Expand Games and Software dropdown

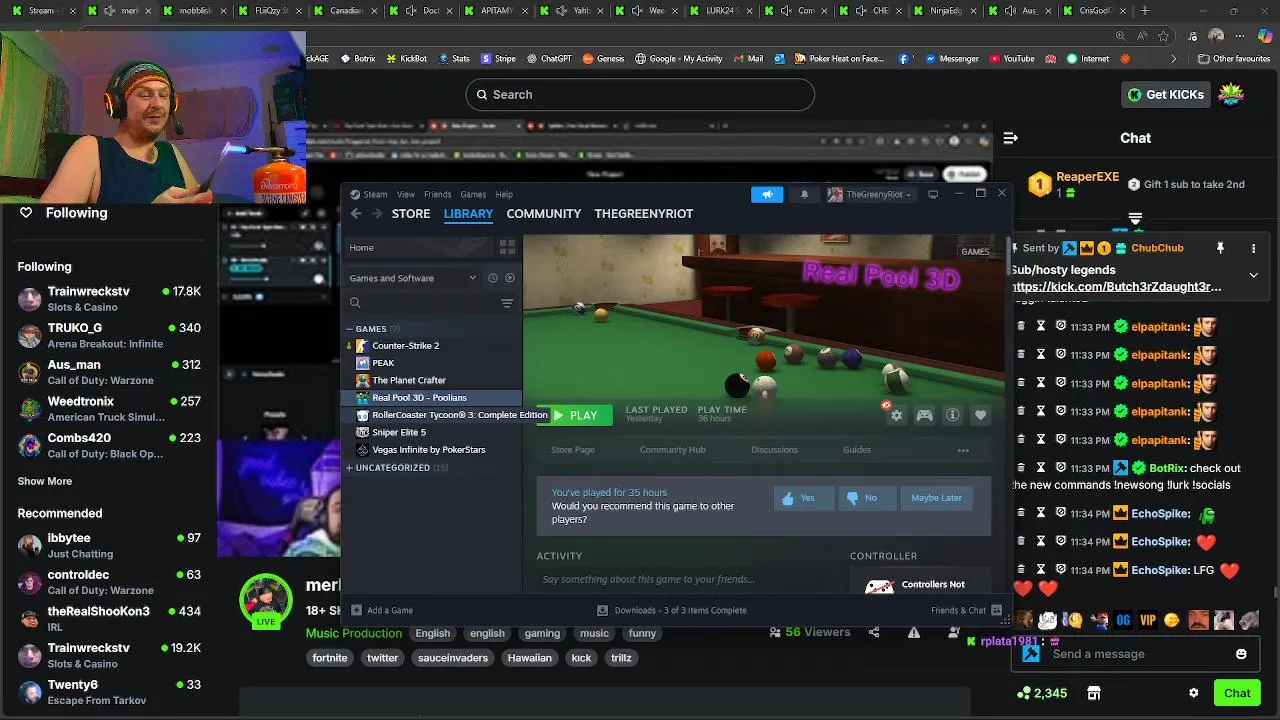pos(411,278)
